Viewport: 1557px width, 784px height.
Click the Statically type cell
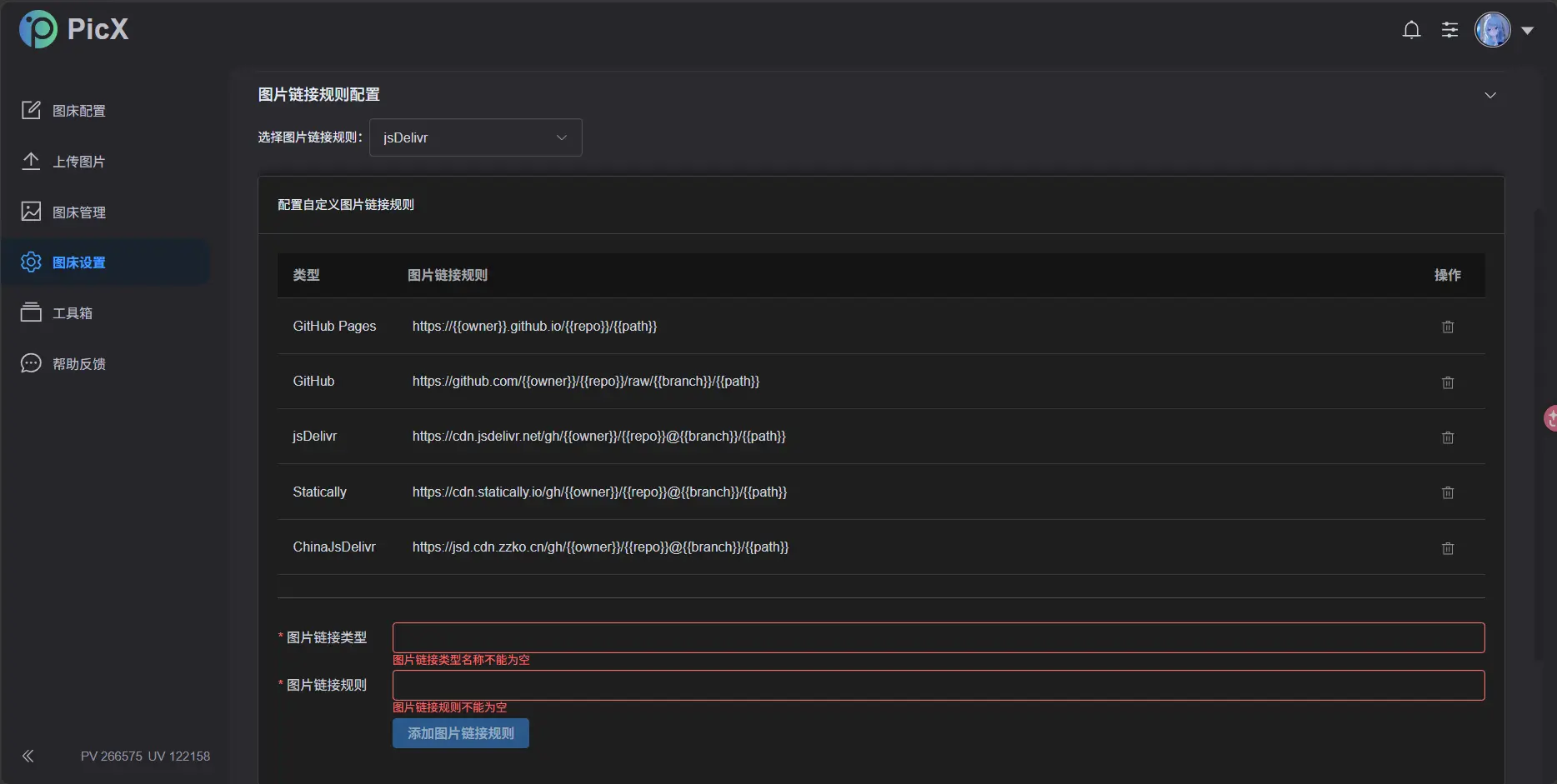pos(319,492)
